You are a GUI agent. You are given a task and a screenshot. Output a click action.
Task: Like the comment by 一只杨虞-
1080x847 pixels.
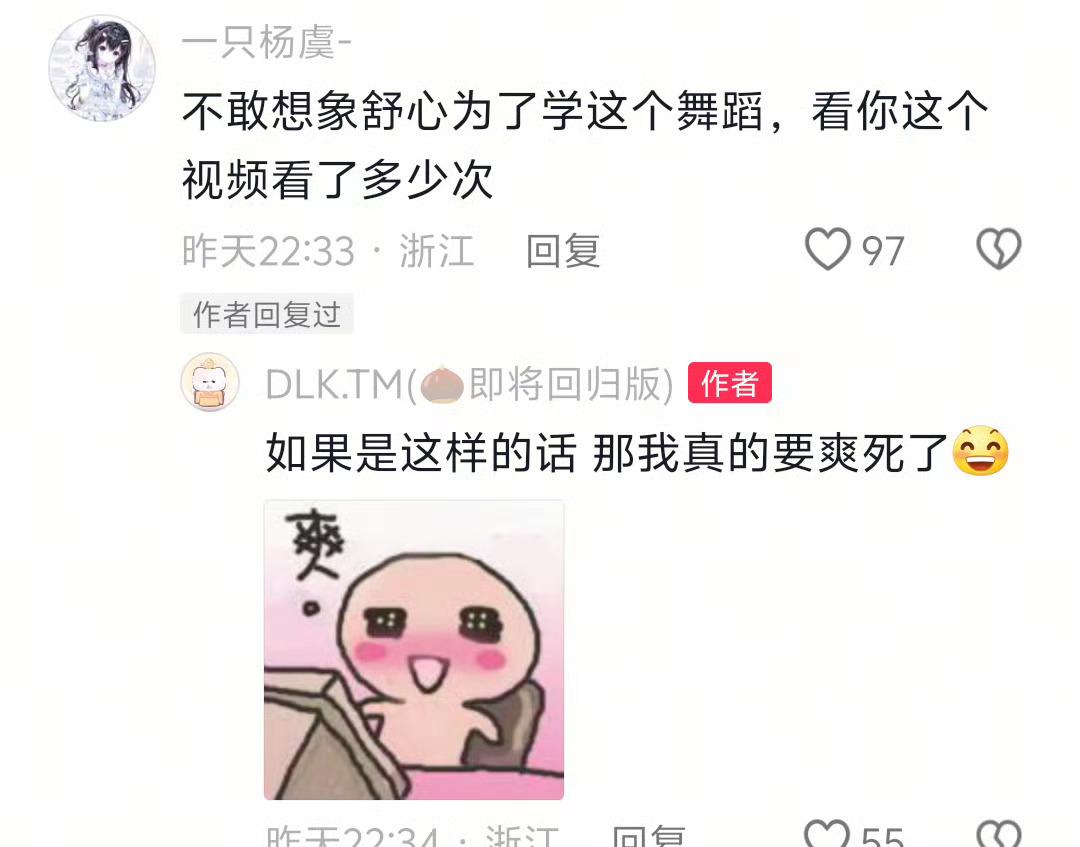coord(827,249)
